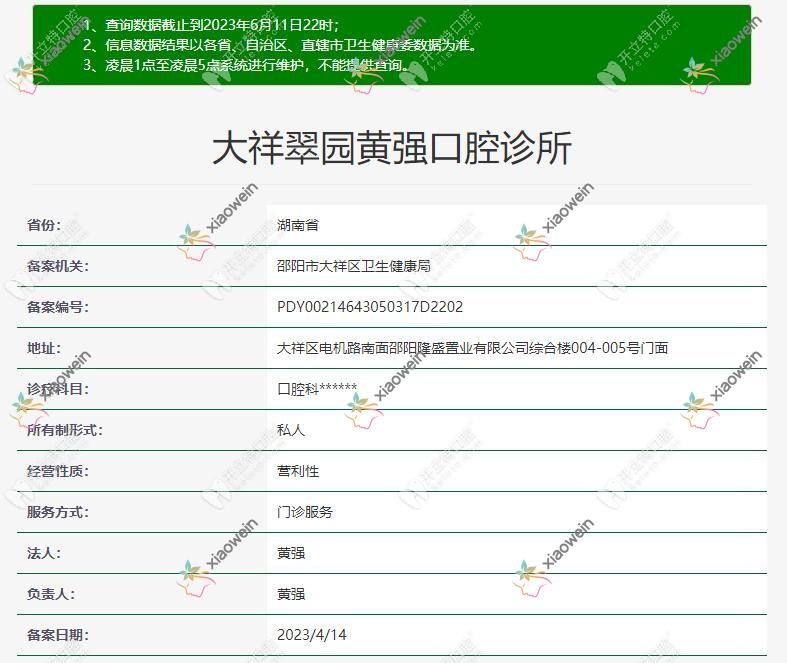
Task: Click the 法人 label
Action: [44, 553]
